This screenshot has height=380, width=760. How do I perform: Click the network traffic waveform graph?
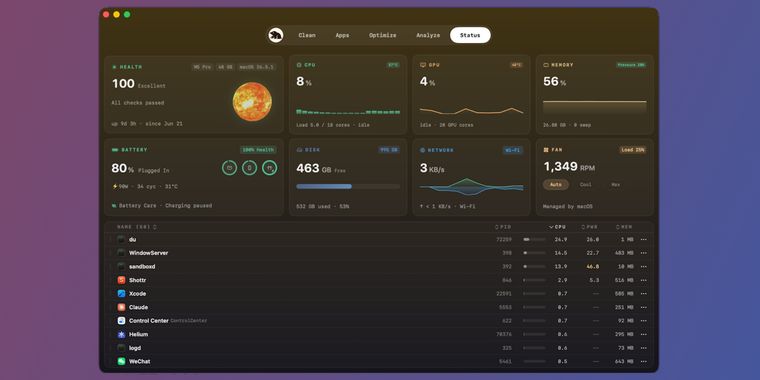point(472,187)
